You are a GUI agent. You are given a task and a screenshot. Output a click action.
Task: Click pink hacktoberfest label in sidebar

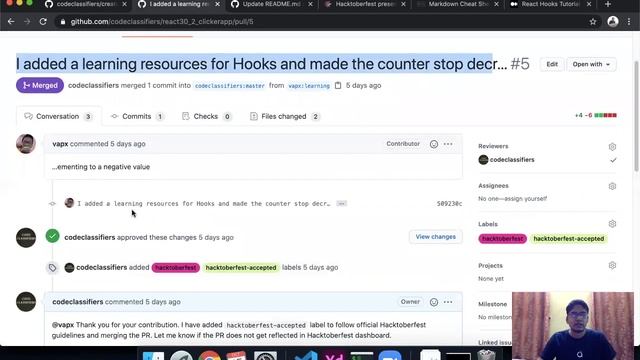[502, 239]
